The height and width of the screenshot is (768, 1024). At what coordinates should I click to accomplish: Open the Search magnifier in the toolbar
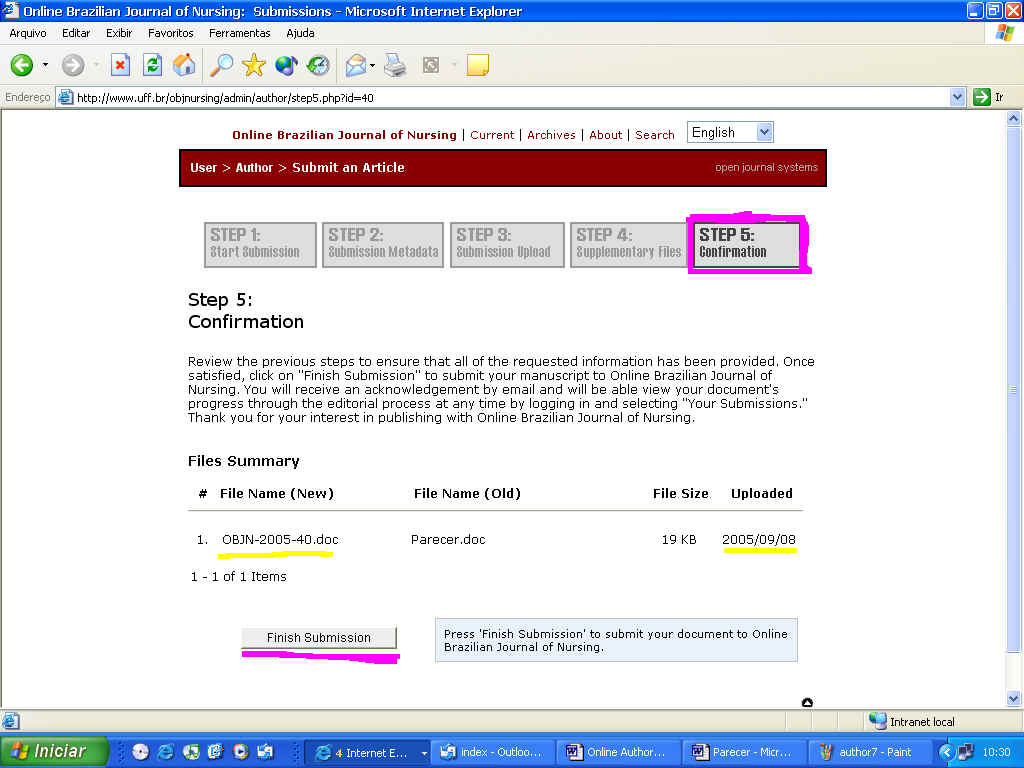(x=221, y=66)
